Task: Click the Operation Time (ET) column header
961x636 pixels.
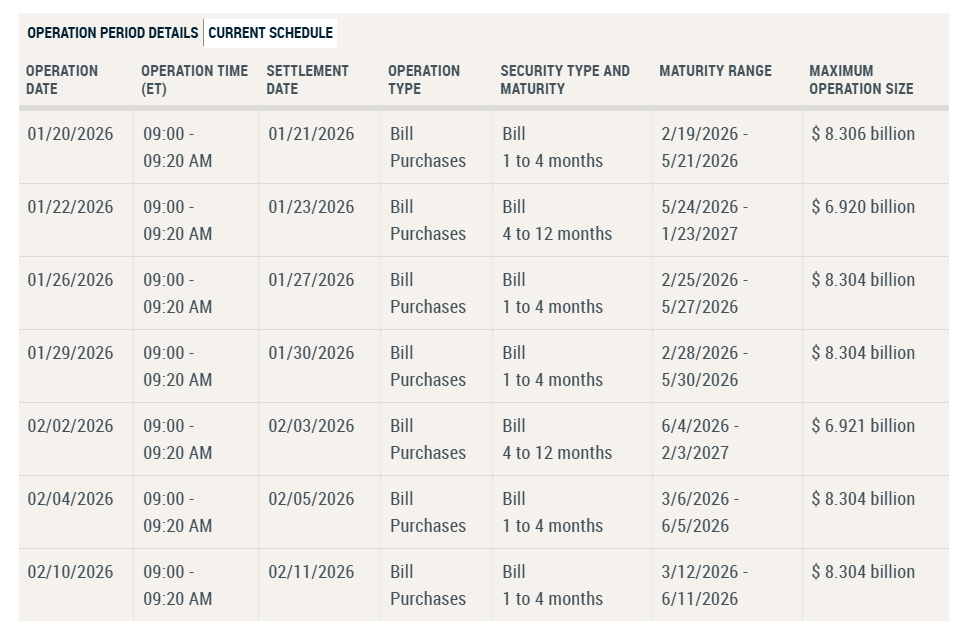Action: pos(194,80)
